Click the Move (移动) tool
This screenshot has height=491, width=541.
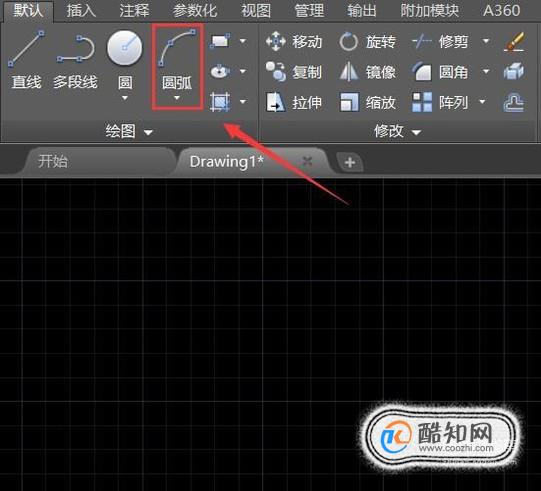pos(294,41)
